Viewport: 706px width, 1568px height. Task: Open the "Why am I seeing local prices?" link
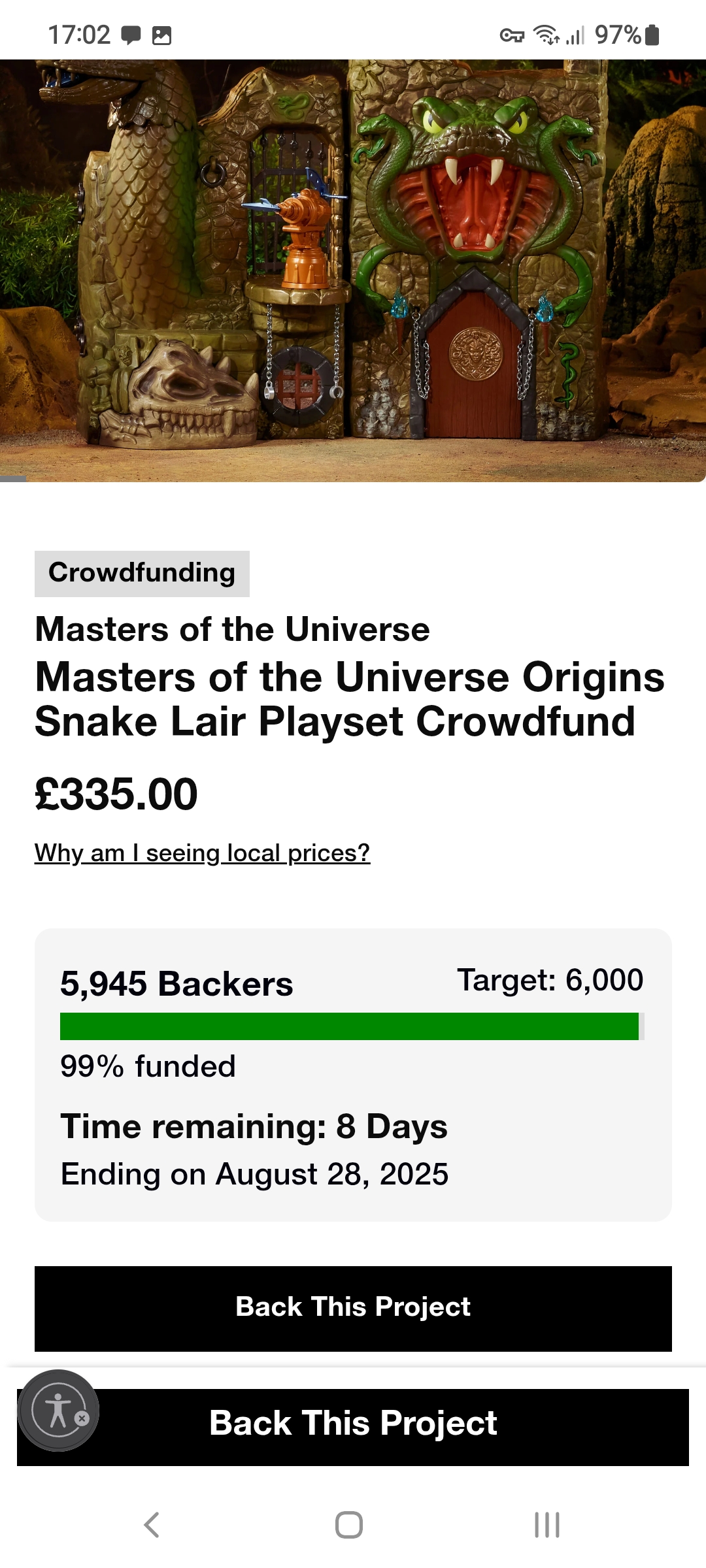(x=202, y=853)
